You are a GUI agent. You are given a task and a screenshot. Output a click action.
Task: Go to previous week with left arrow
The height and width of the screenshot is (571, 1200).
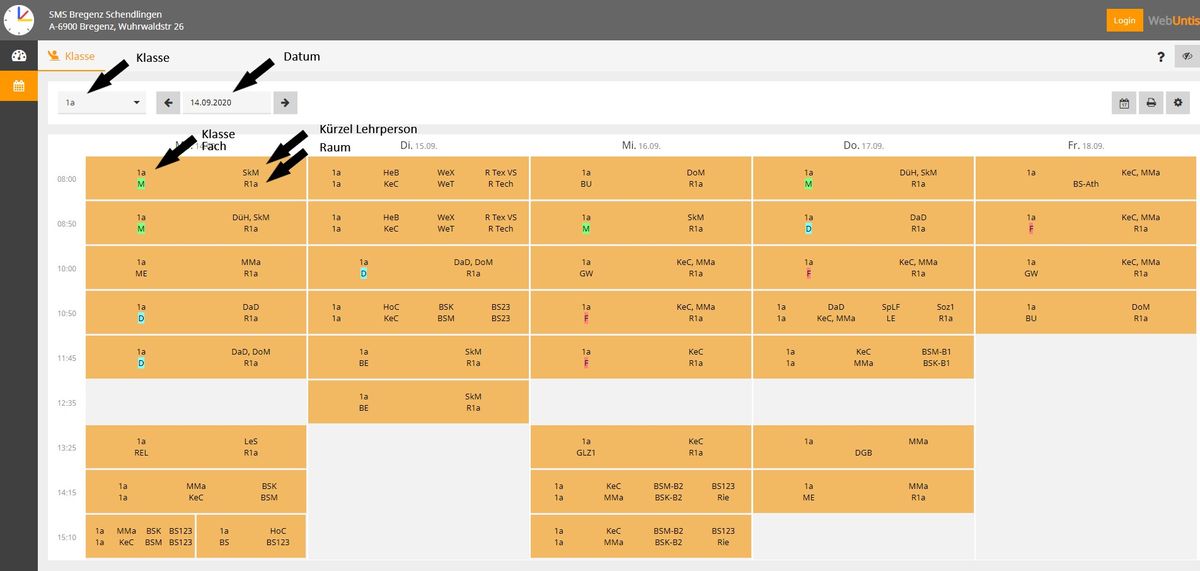coord(168,102)
